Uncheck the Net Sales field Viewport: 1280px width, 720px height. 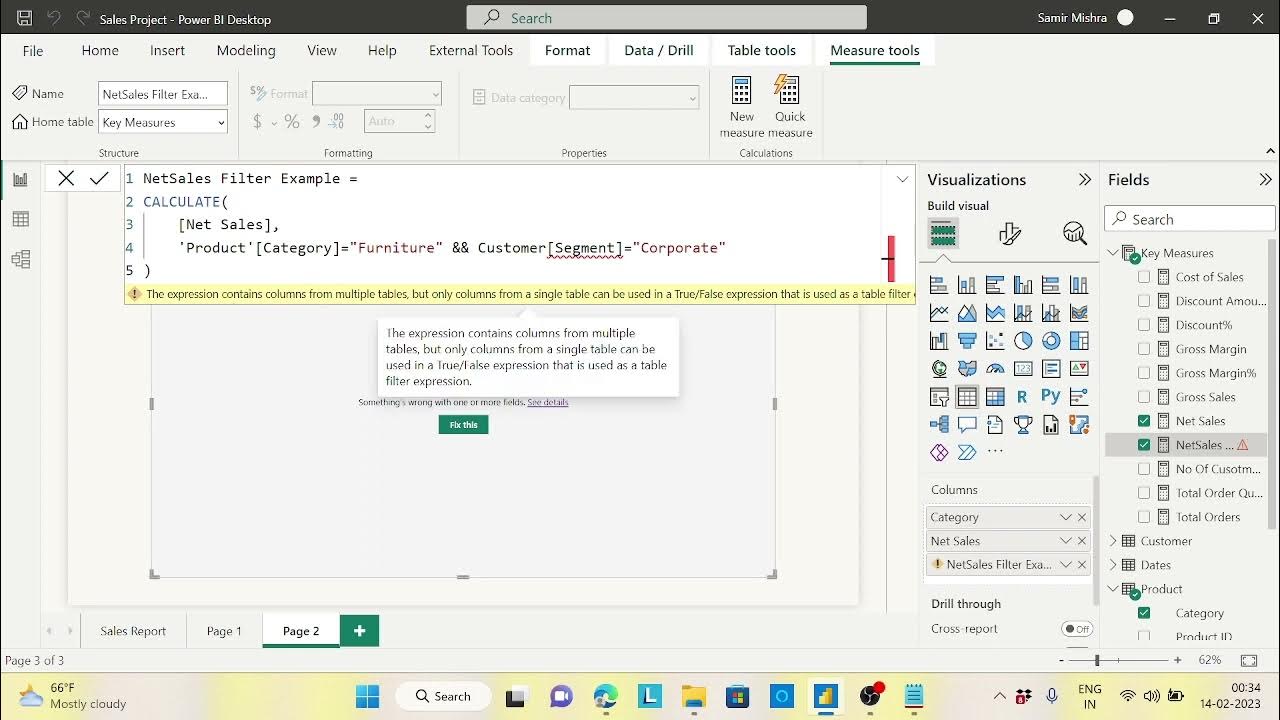1144,421
